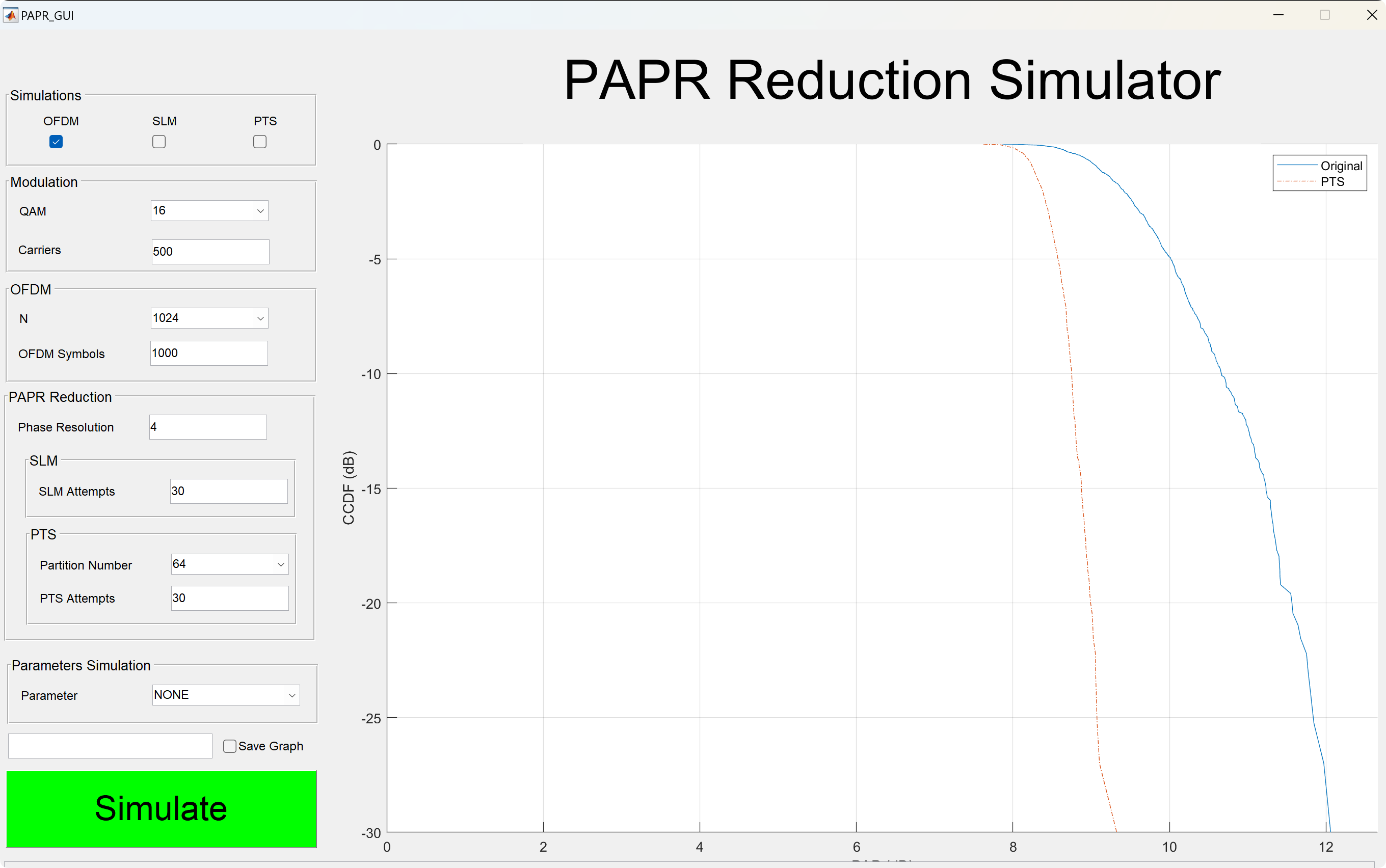Click the Carriers input field

(210, 252)
